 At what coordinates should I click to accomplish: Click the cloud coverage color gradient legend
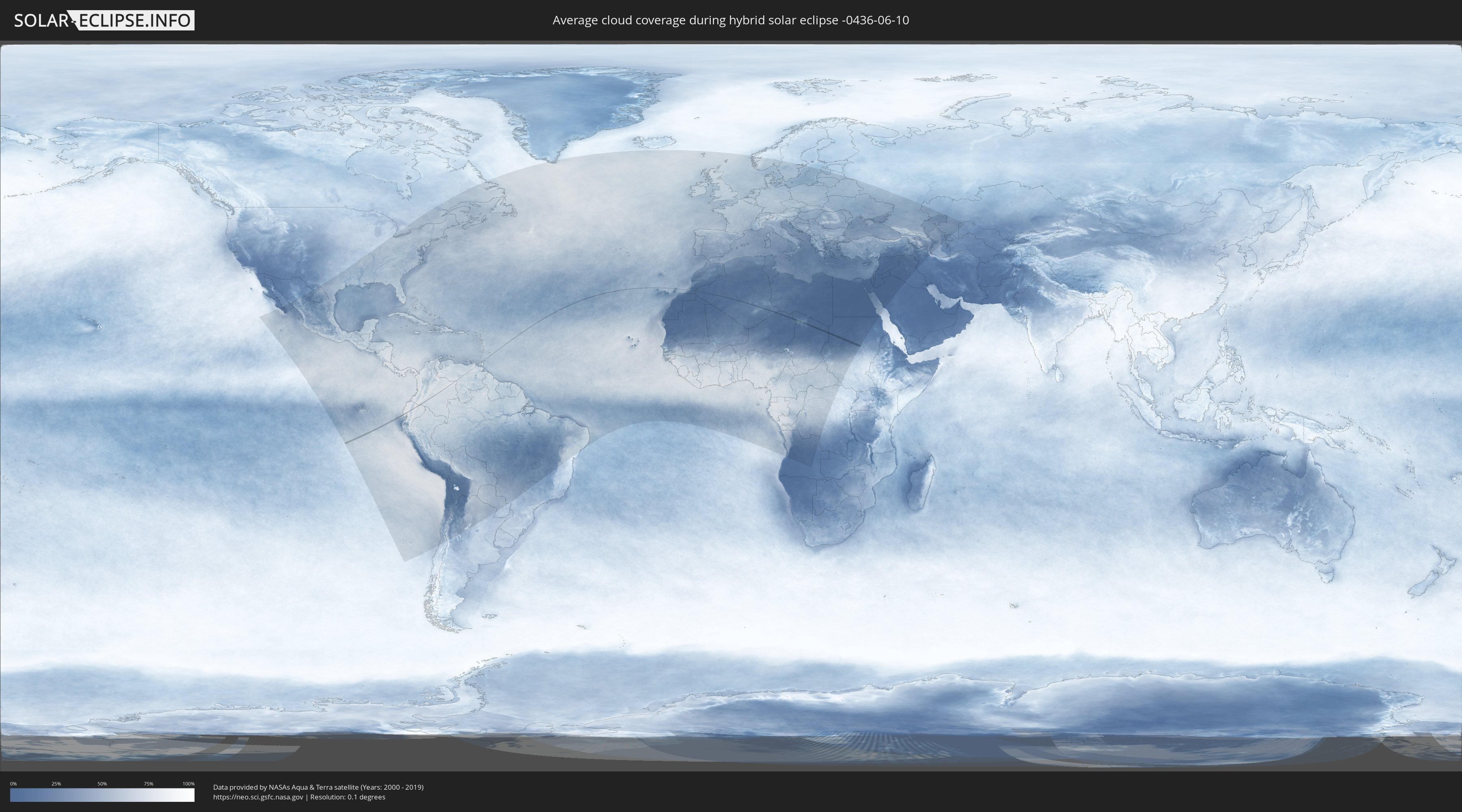pyautogui.click(x=102, y=795)
